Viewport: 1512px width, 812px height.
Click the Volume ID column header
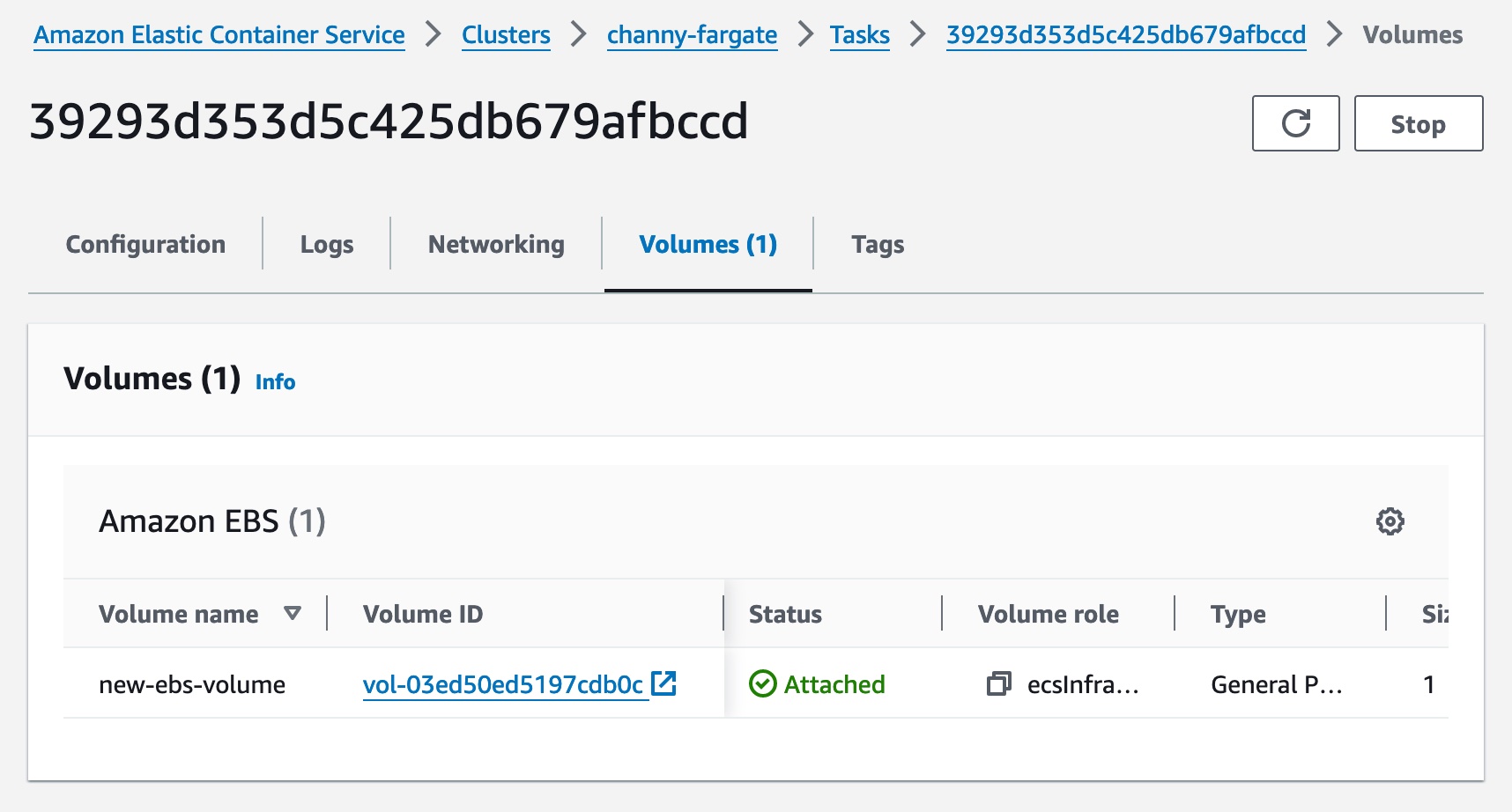coord(423,614)
